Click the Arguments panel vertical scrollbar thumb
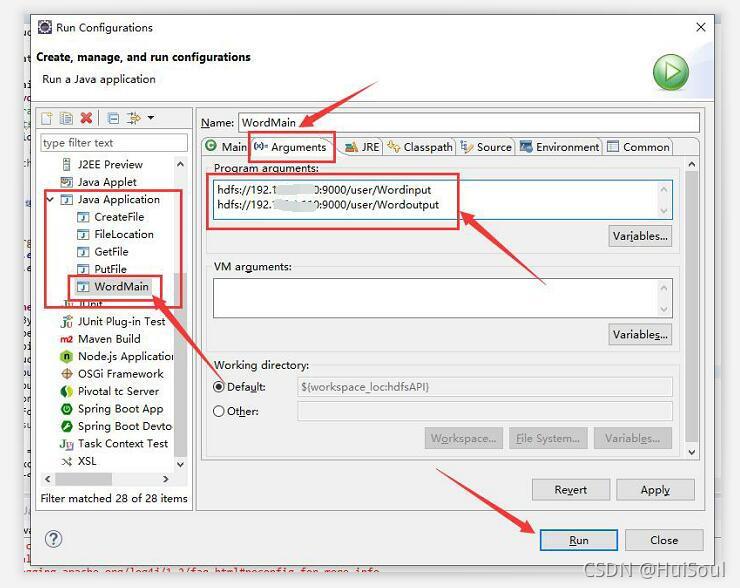740x588 pixels. click(x=691, y=304)
